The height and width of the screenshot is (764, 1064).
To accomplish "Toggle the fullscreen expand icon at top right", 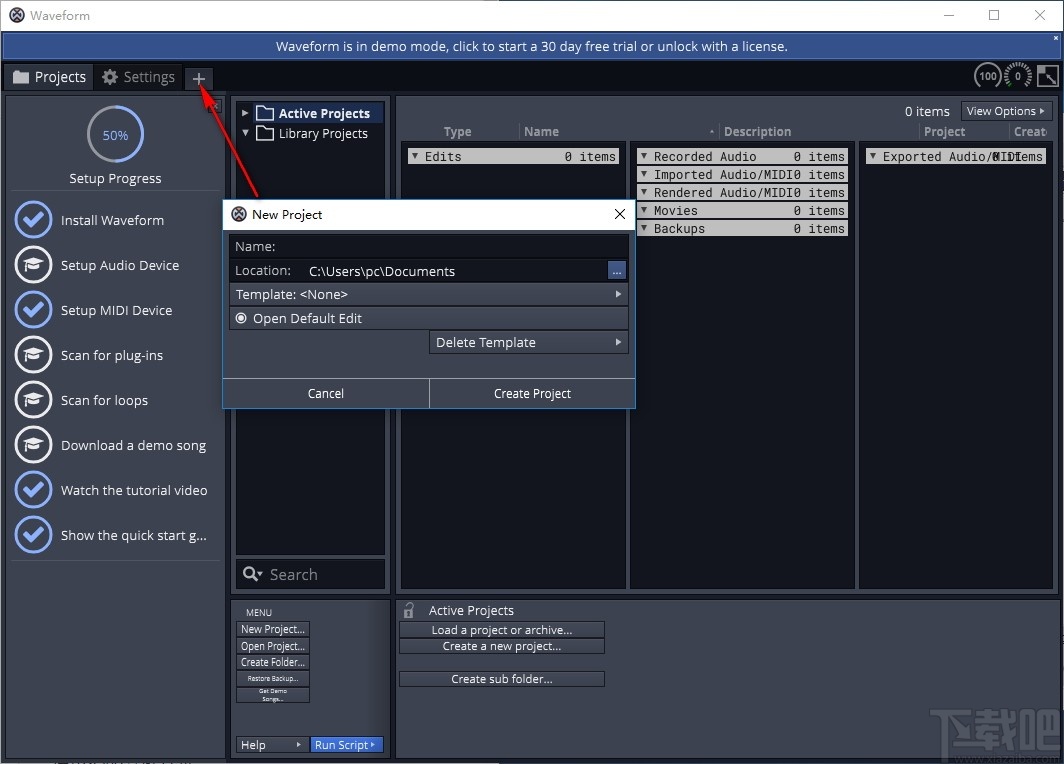I will [x=1048, y=76].
